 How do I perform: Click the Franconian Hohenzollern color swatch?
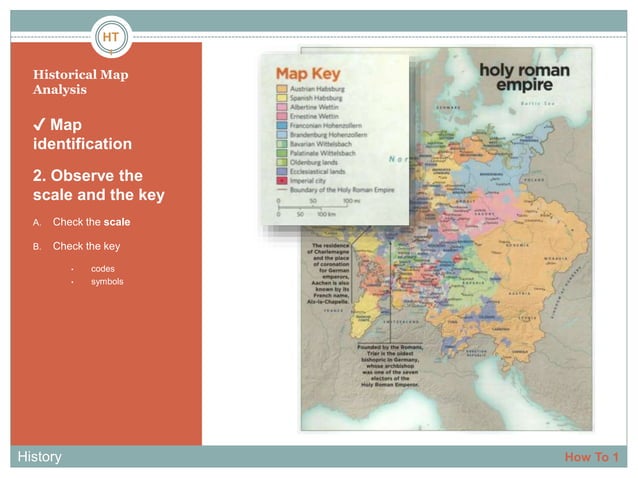[282, 125]
